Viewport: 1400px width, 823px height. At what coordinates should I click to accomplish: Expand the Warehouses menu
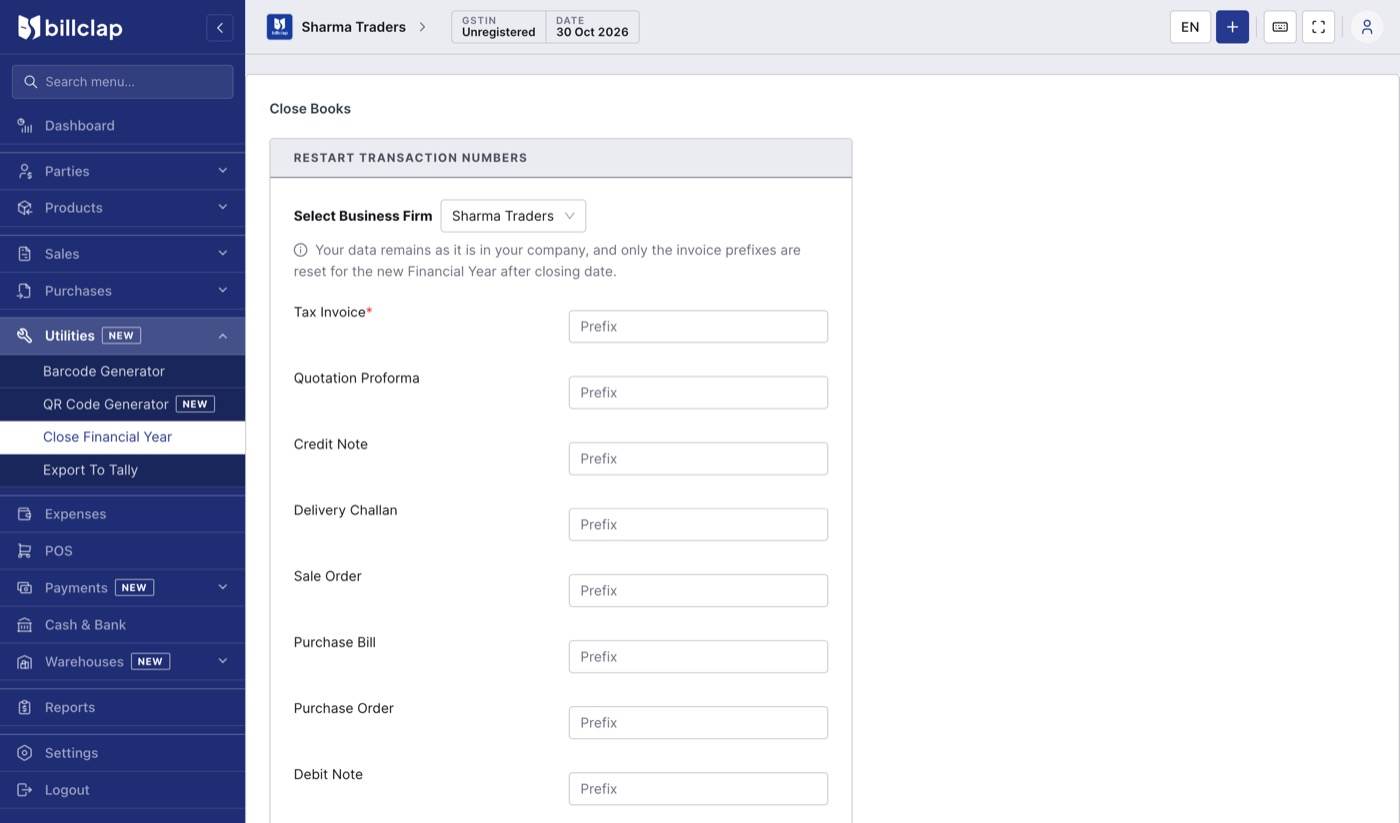pyautogui.click(x=122, y=662)
